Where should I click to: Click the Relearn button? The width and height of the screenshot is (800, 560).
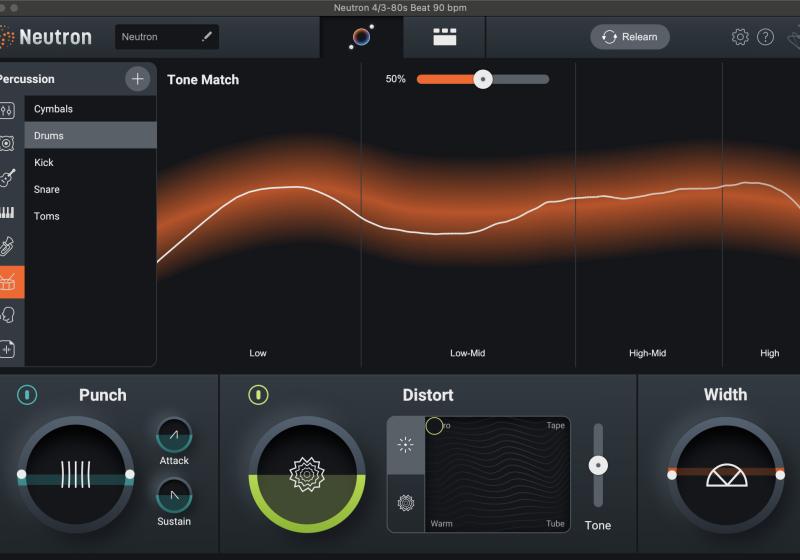click(x=630, y=37)
